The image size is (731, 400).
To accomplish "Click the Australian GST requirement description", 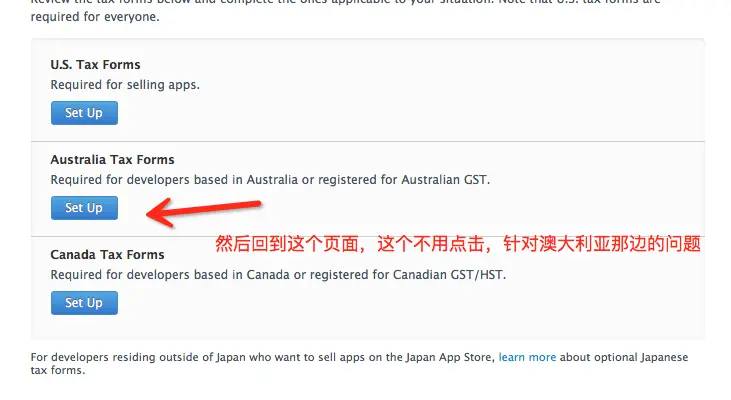I will click(270, 180).
